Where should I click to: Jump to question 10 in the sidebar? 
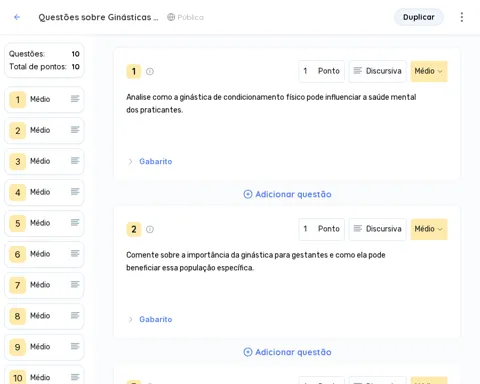point(44,375)
